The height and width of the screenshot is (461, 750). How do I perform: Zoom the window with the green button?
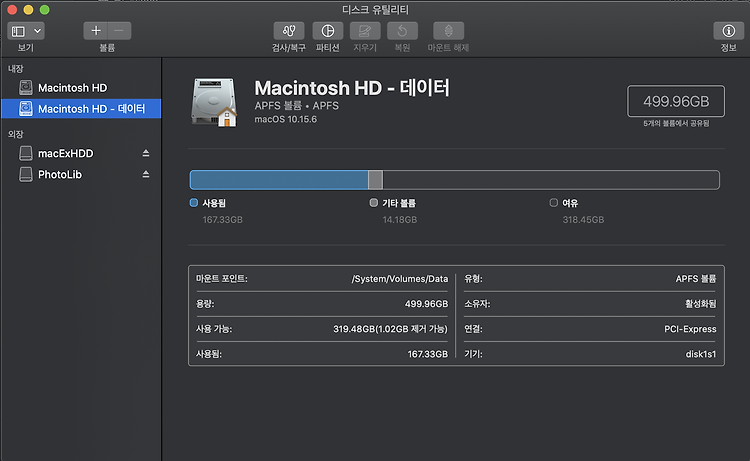[x=44, y=10]
